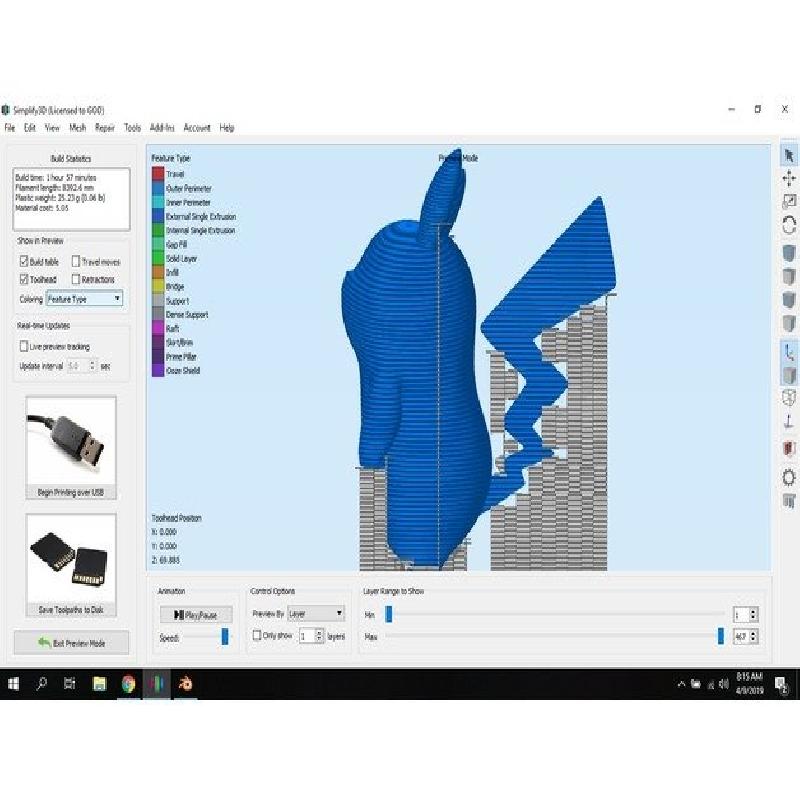Open the Coloring dropdown set to Feature Type

point(84,298)
